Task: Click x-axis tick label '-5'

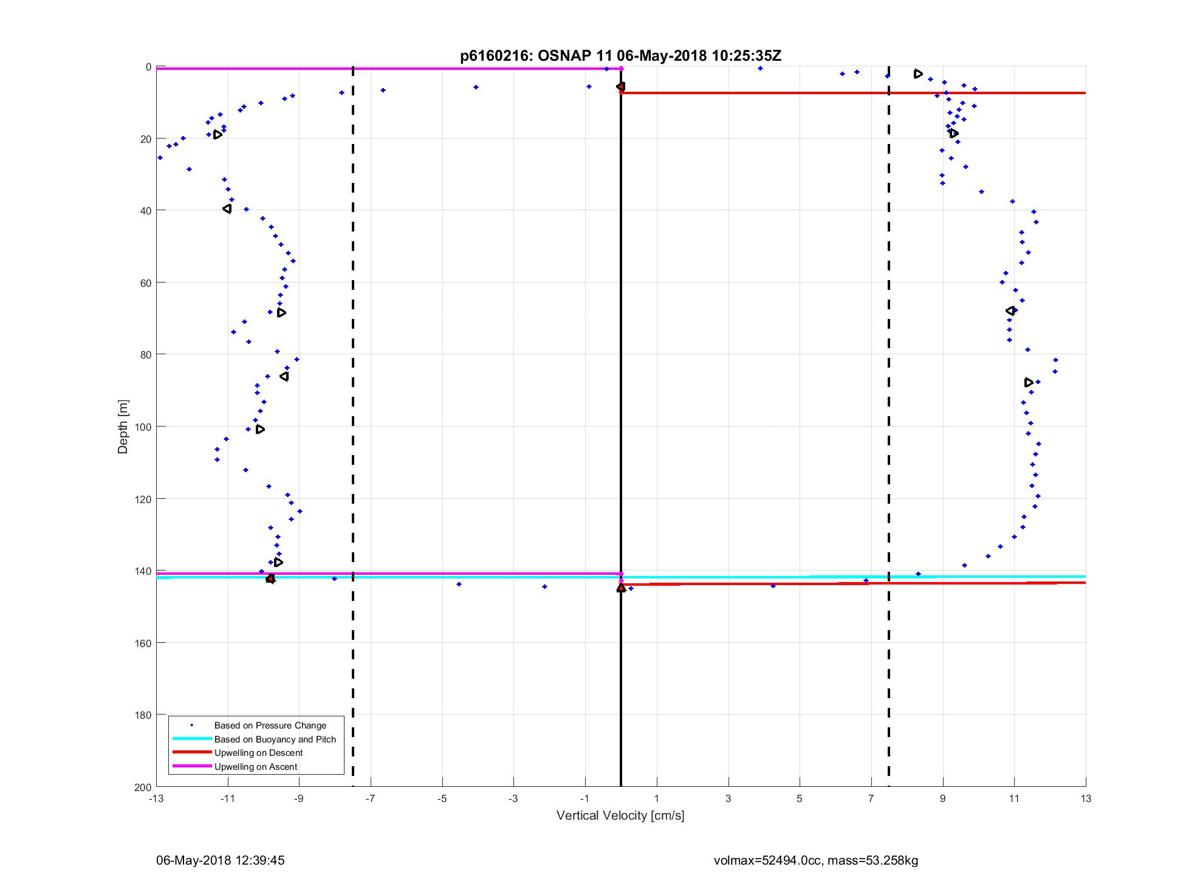Action: tap(442, 798)
